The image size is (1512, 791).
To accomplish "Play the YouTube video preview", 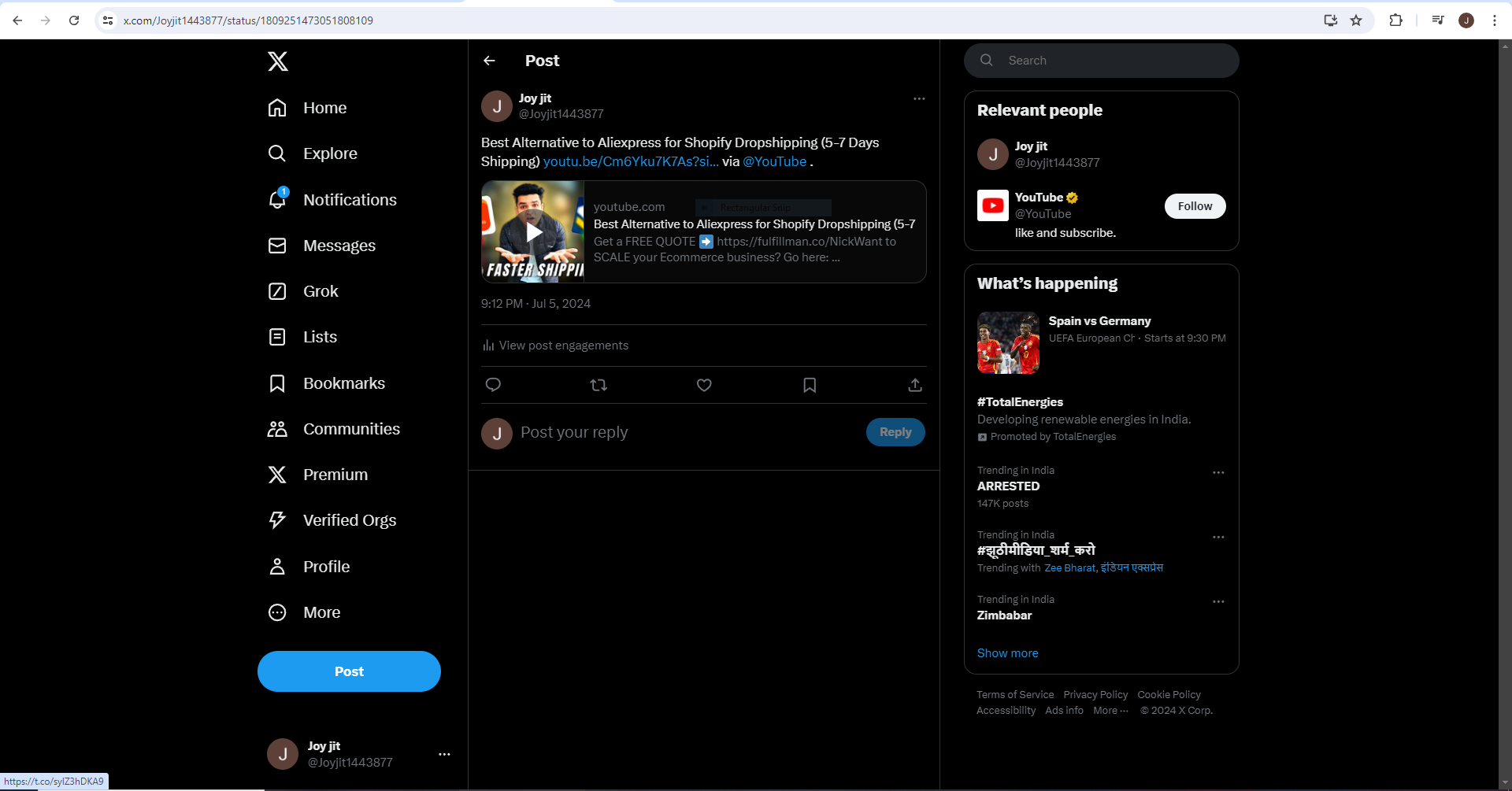I will 533,232.
